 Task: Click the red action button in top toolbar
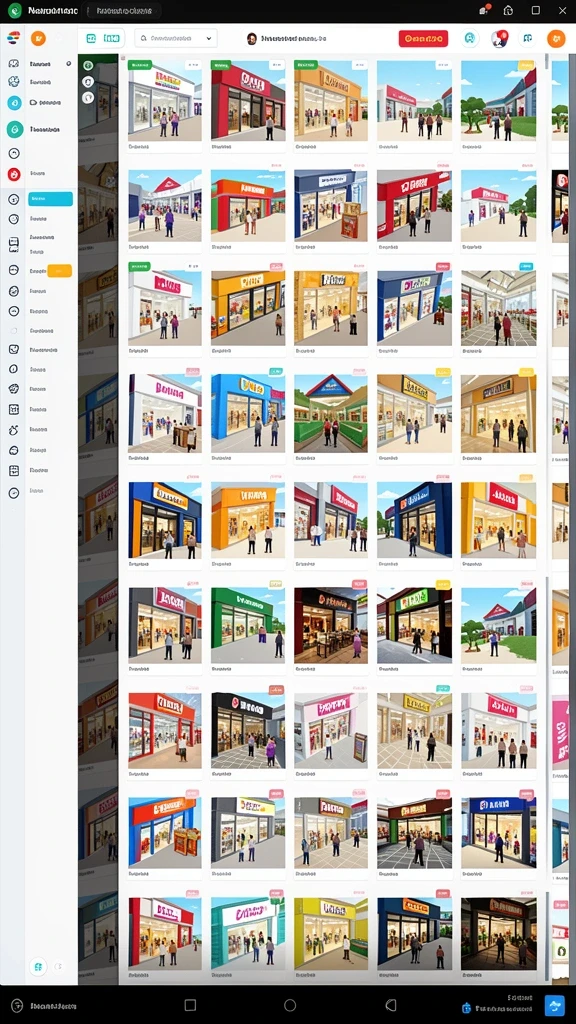click(423, 39)
